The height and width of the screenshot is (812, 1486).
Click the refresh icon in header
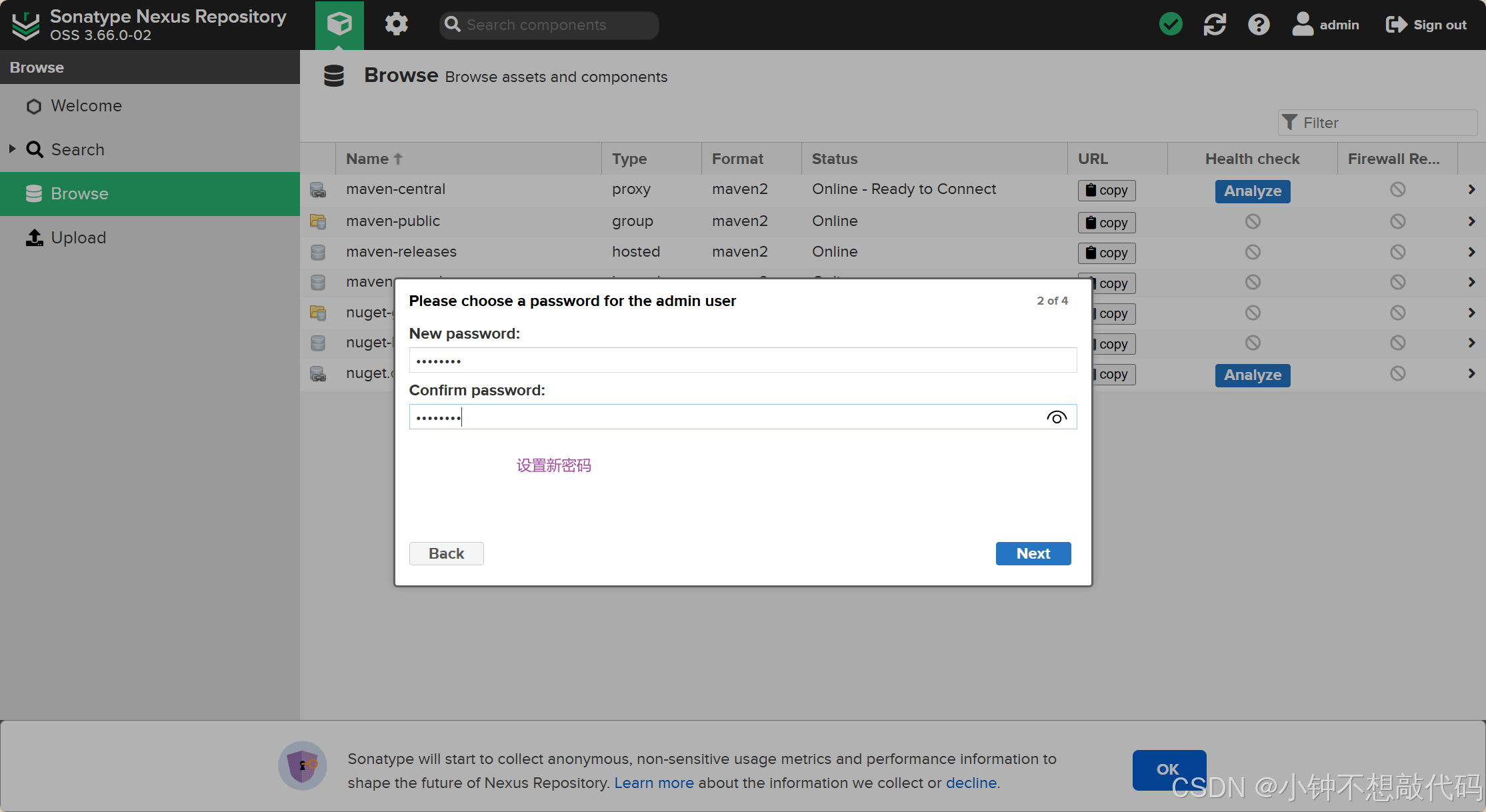click(x=1215, y=25)
